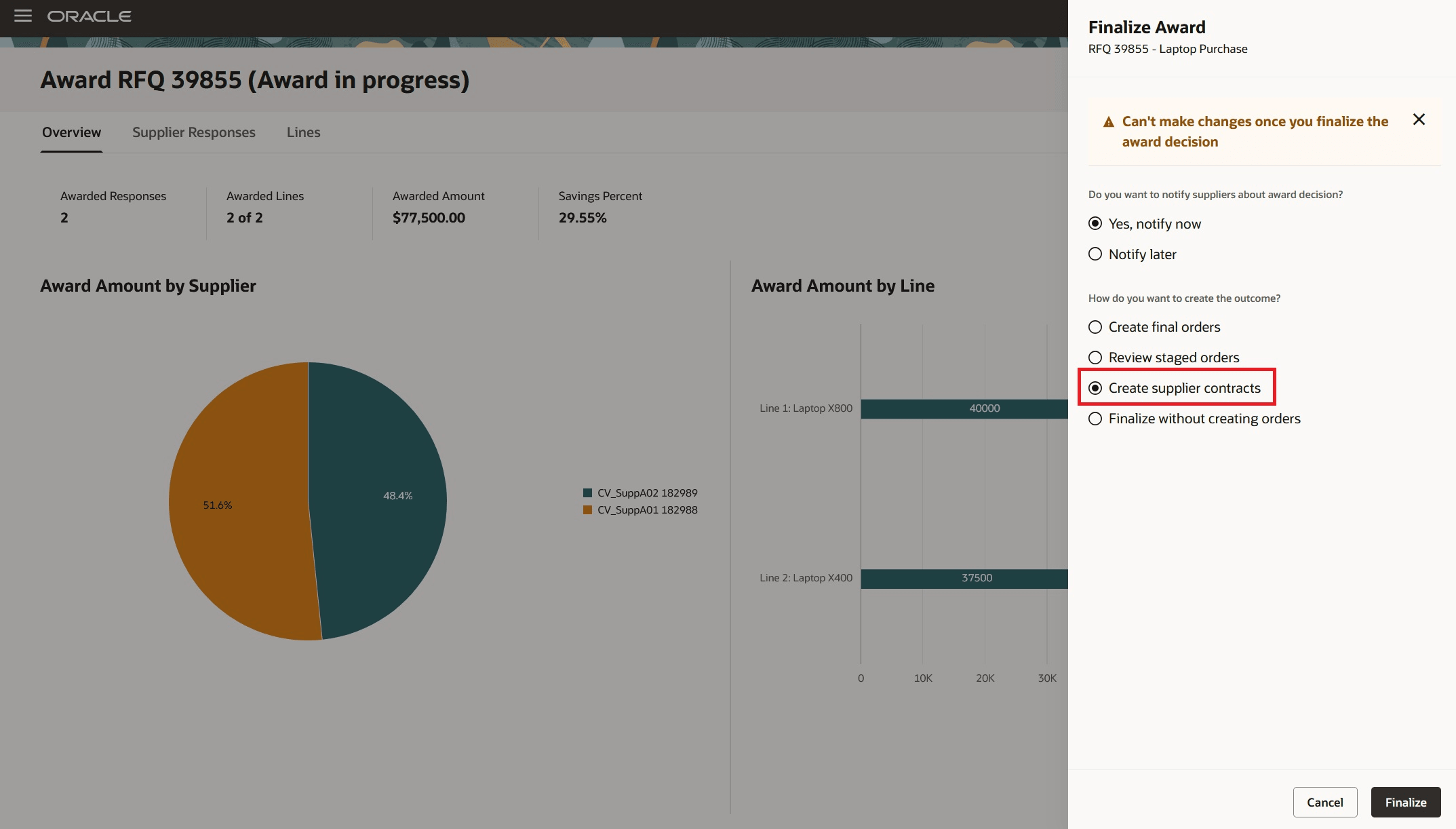This screenshot has height=829, width=1456.
Task: Click the warning triangle icon
Action: [1109, 122]
